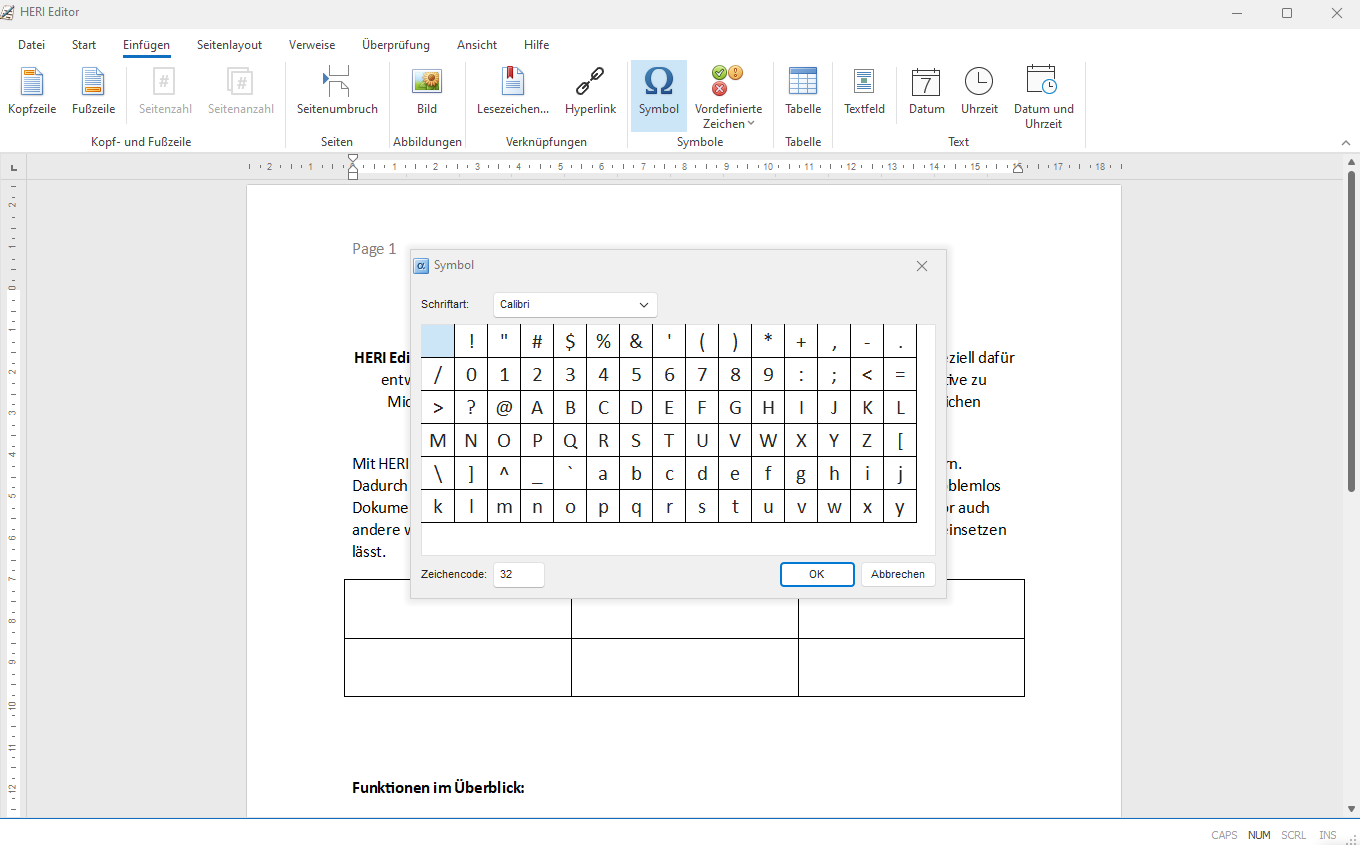Close the Symbol dialog with the X
Screen dimensions: 1360x845
pyautogui.click(x=922, y=266)
